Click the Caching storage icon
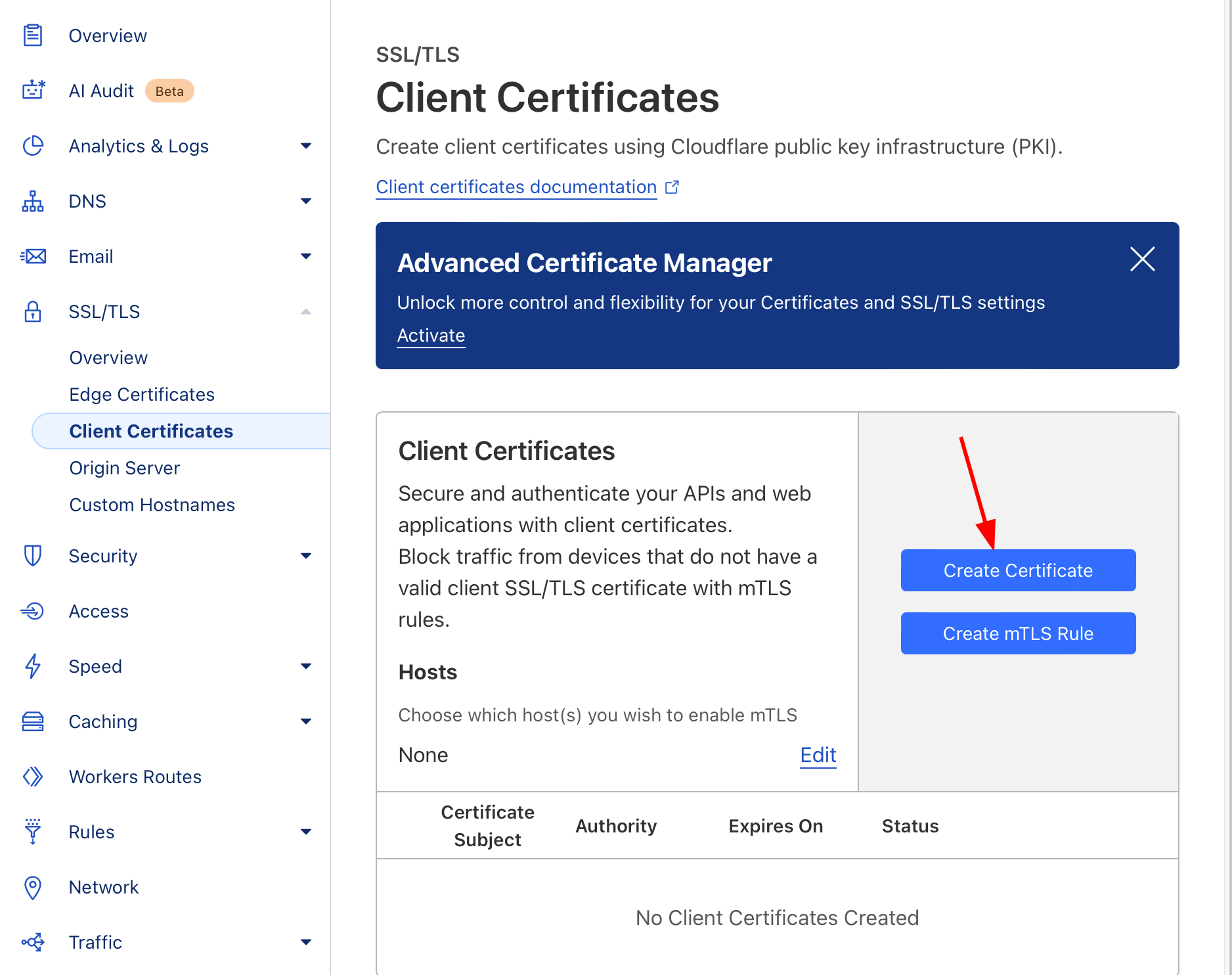This screenshot has width=1232, height=975. click(33, 721)
